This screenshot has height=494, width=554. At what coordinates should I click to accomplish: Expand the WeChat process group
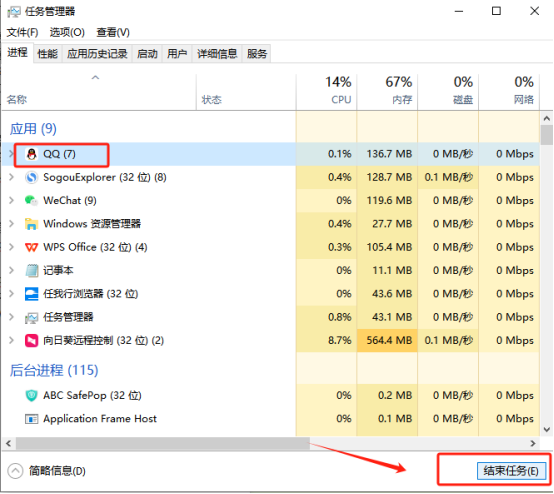[11, 201]
